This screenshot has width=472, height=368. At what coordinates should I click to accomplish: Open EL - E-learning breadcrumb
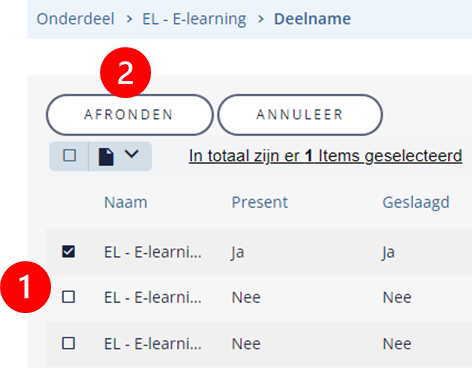point(194,19)
